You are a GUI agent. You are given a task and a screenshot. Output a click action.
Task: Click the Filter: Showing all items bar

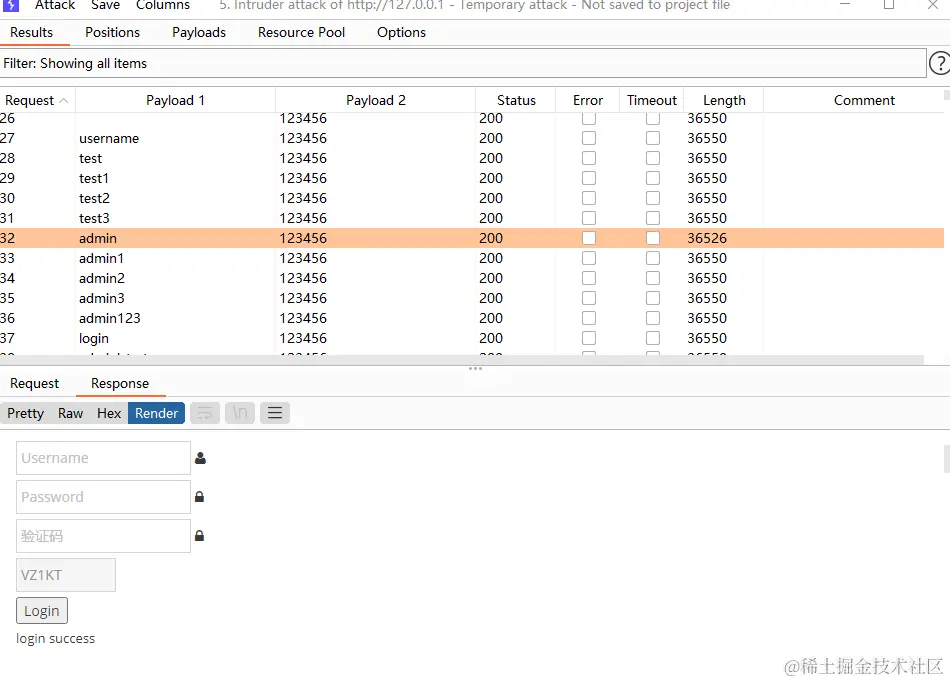pyautogui.click(x=463, y=64)
